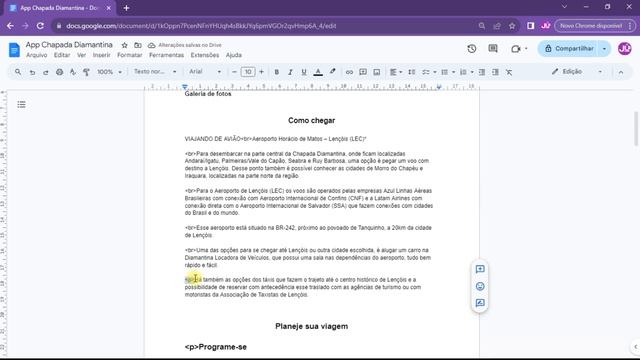The width and height of the screenshot is (640, 360).
Task: Insert a link
Action: (x=349, y=72)
